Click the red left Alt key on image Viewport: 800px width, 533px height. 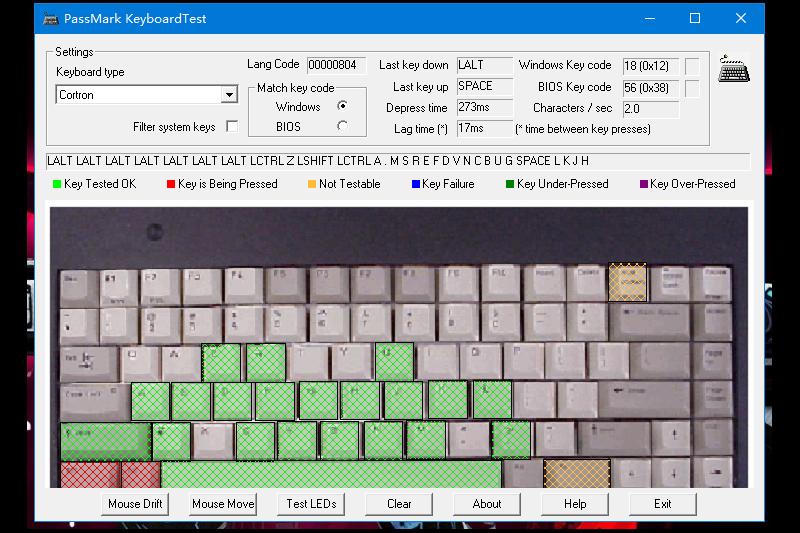[x=141, y=474]
